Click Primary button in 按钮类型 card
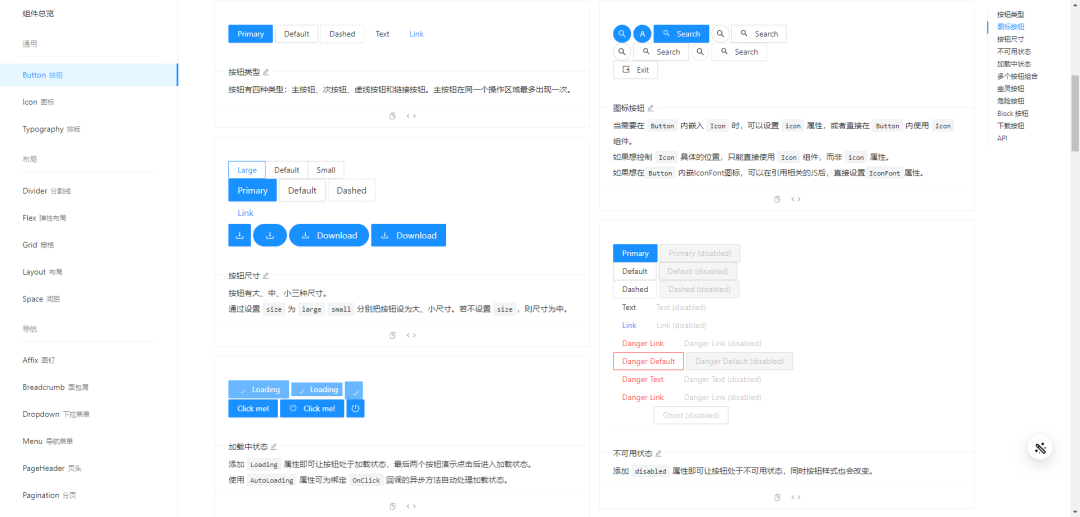 [251, 34]
